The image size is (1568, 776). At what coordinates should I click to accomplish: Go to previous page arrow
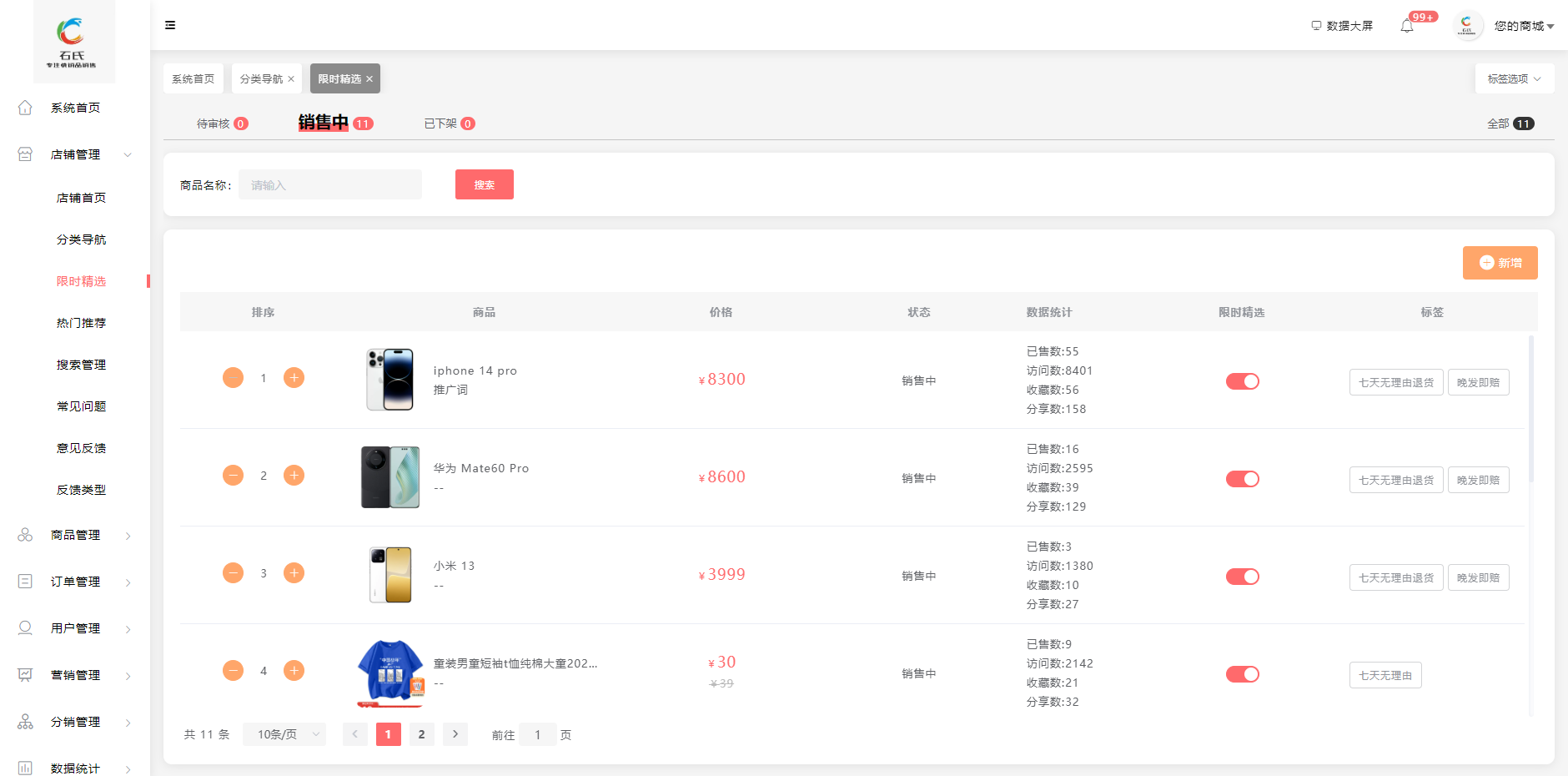pos(355,734)
